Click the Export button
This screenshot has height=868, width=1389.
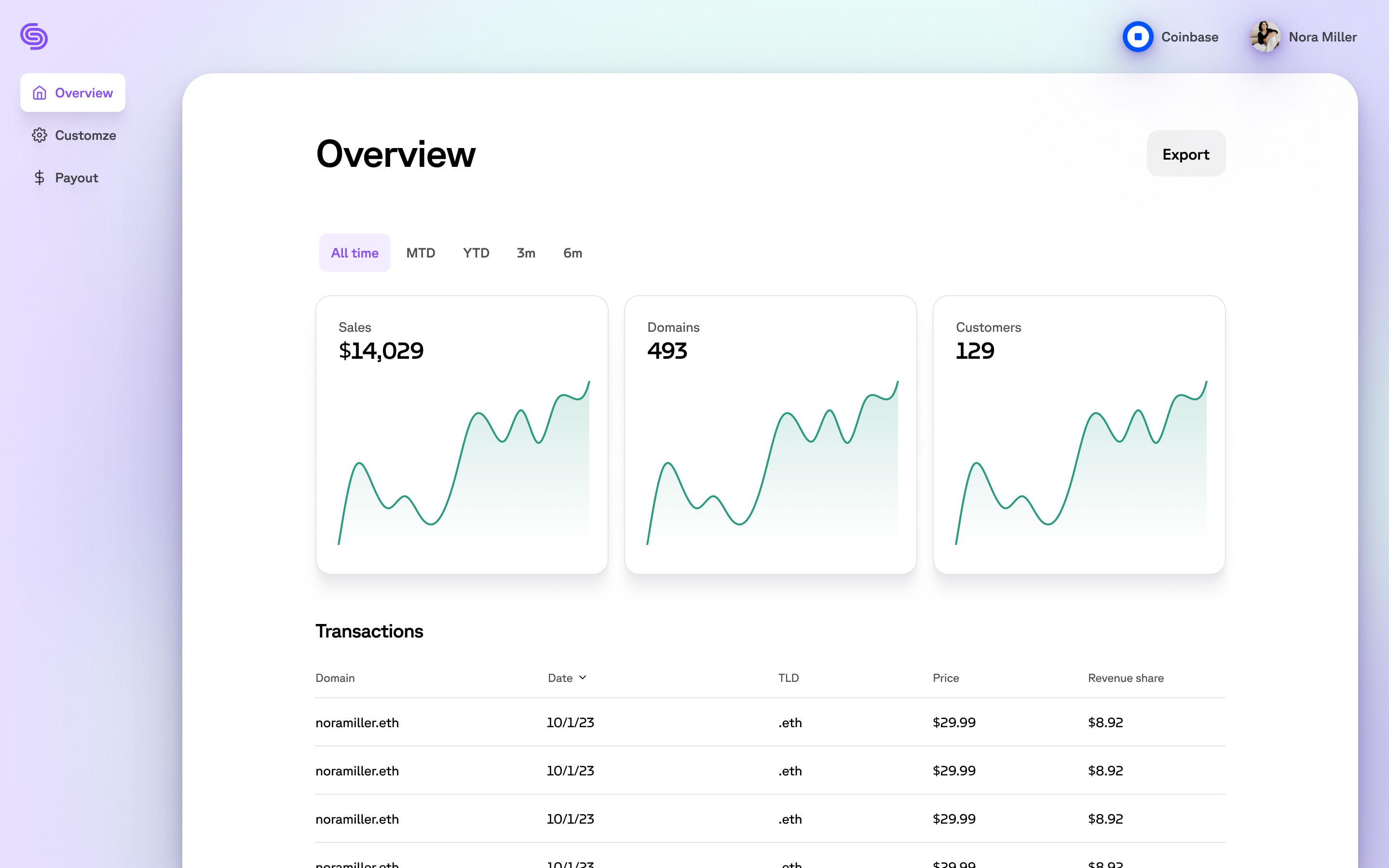tap(1186, 153)
